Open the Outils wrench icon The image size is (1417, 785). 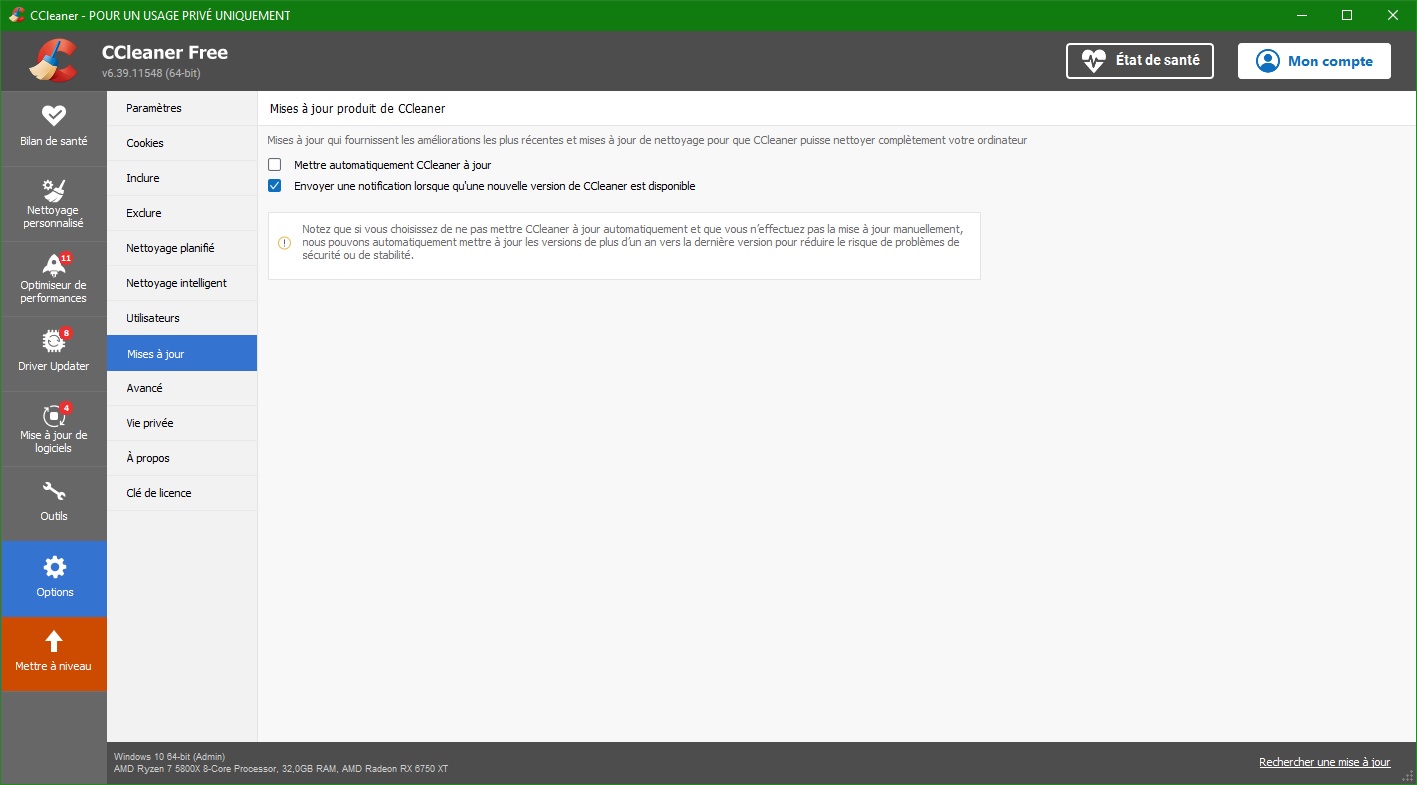coord(54,492)
